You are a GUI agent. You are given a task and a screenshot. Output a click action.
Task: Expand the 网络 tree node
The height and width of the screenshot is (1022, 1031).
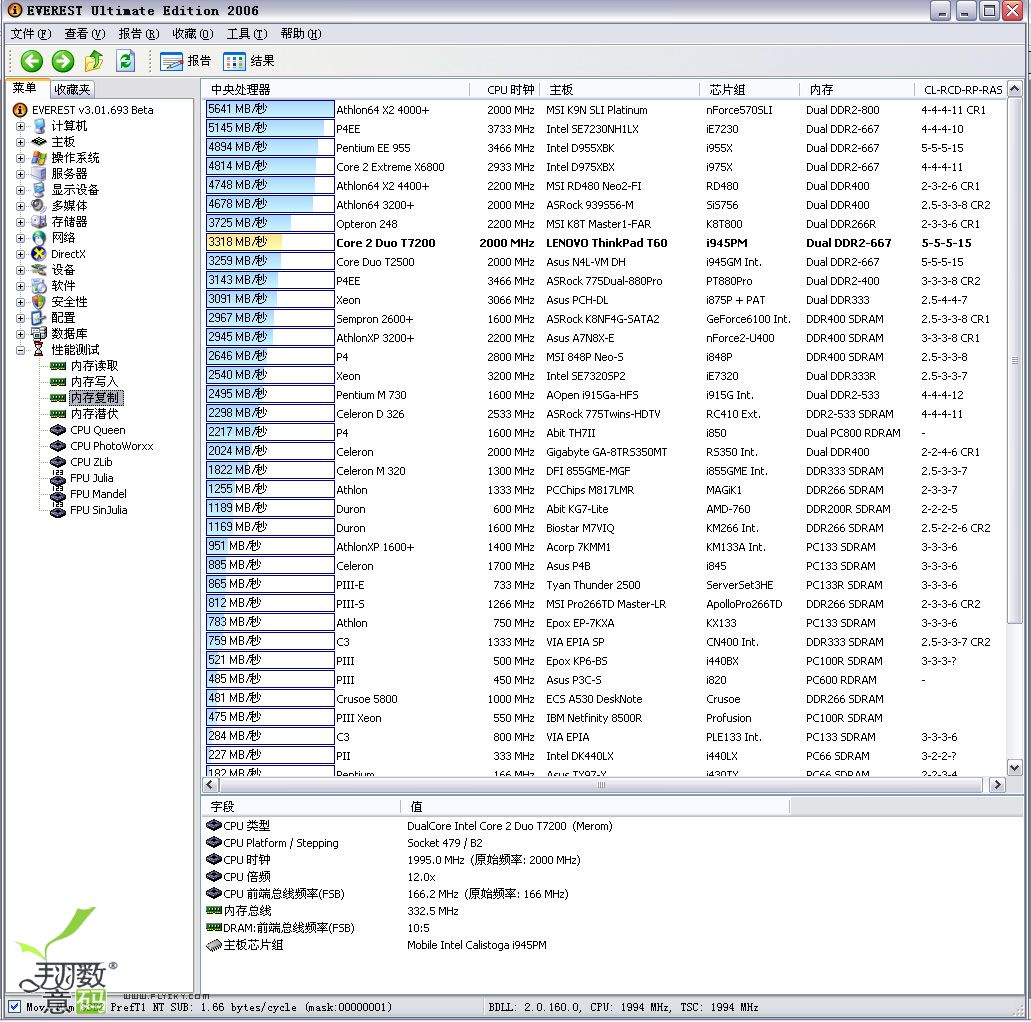20,238
